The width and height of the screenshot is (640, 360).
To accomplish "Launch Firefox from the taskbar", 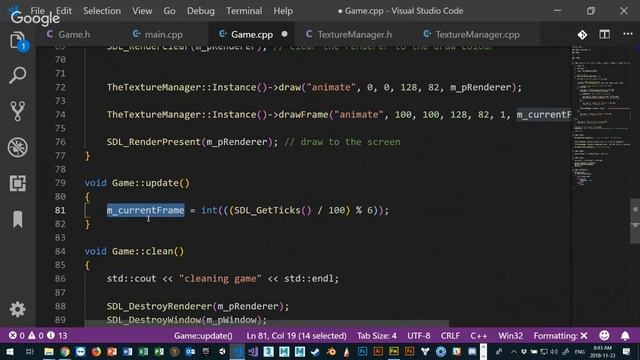I will click(96, 351).
